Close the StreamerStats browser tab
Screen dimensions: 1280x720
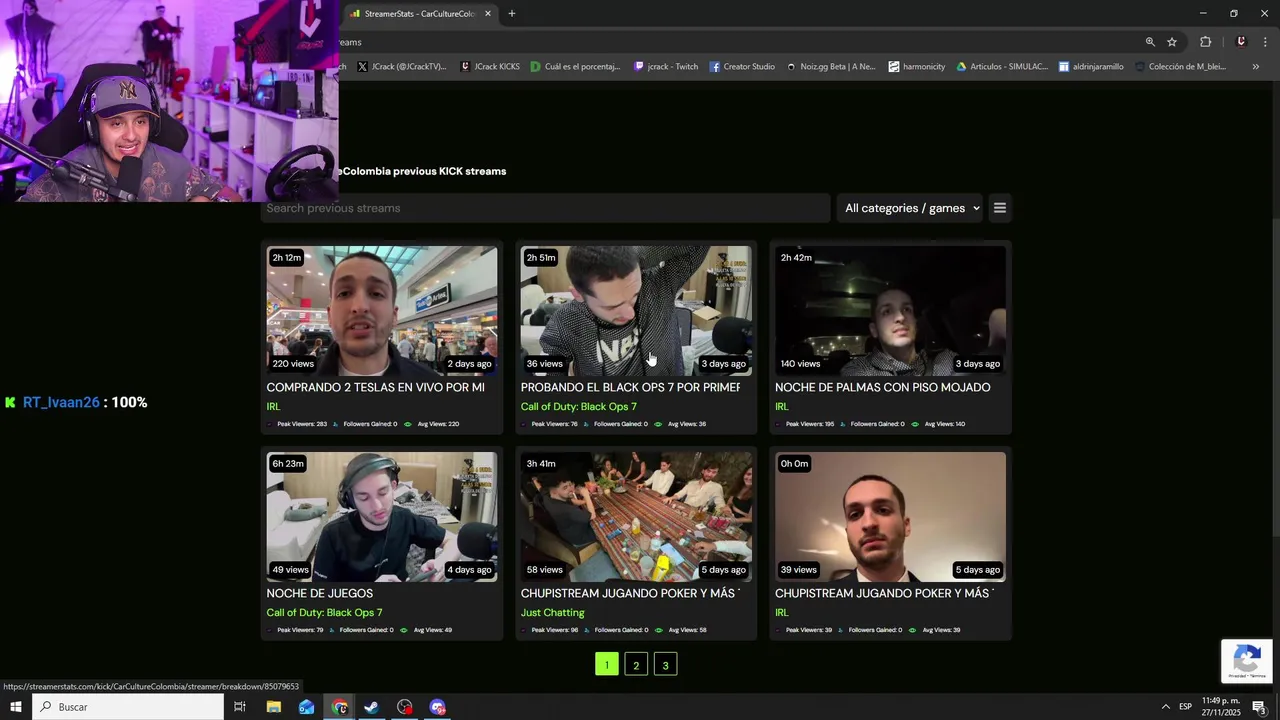(488, 13)
